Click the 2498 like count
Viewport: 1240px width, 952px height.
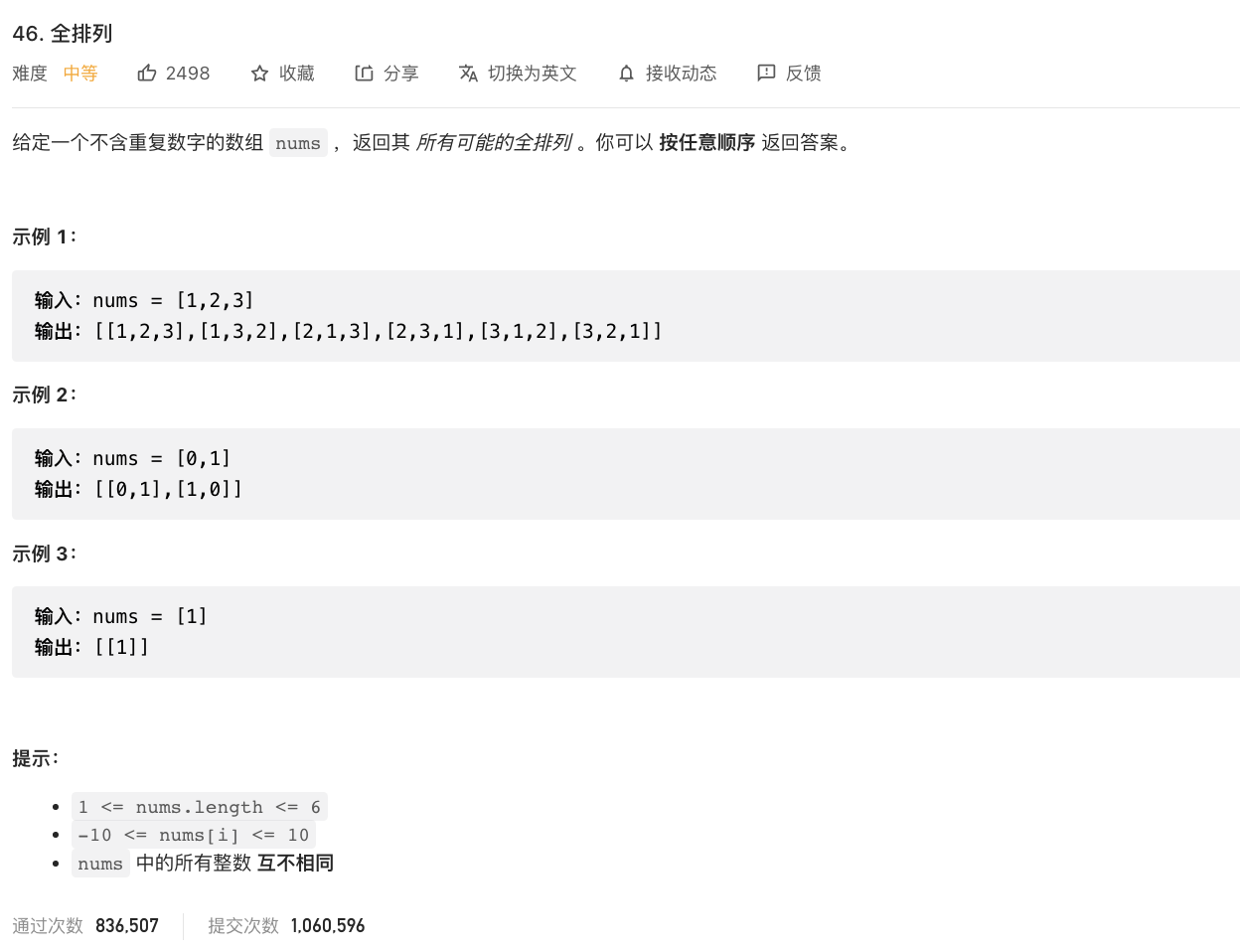[x=188, y=74]
